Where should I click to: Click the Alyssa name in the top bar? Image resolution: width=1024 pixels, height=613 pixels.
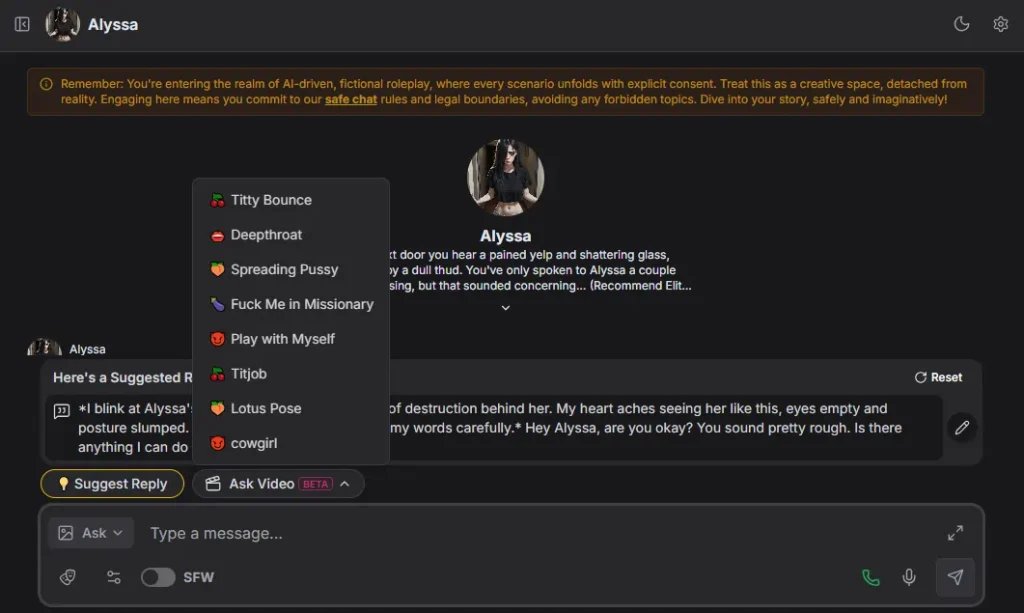point(113,25)
